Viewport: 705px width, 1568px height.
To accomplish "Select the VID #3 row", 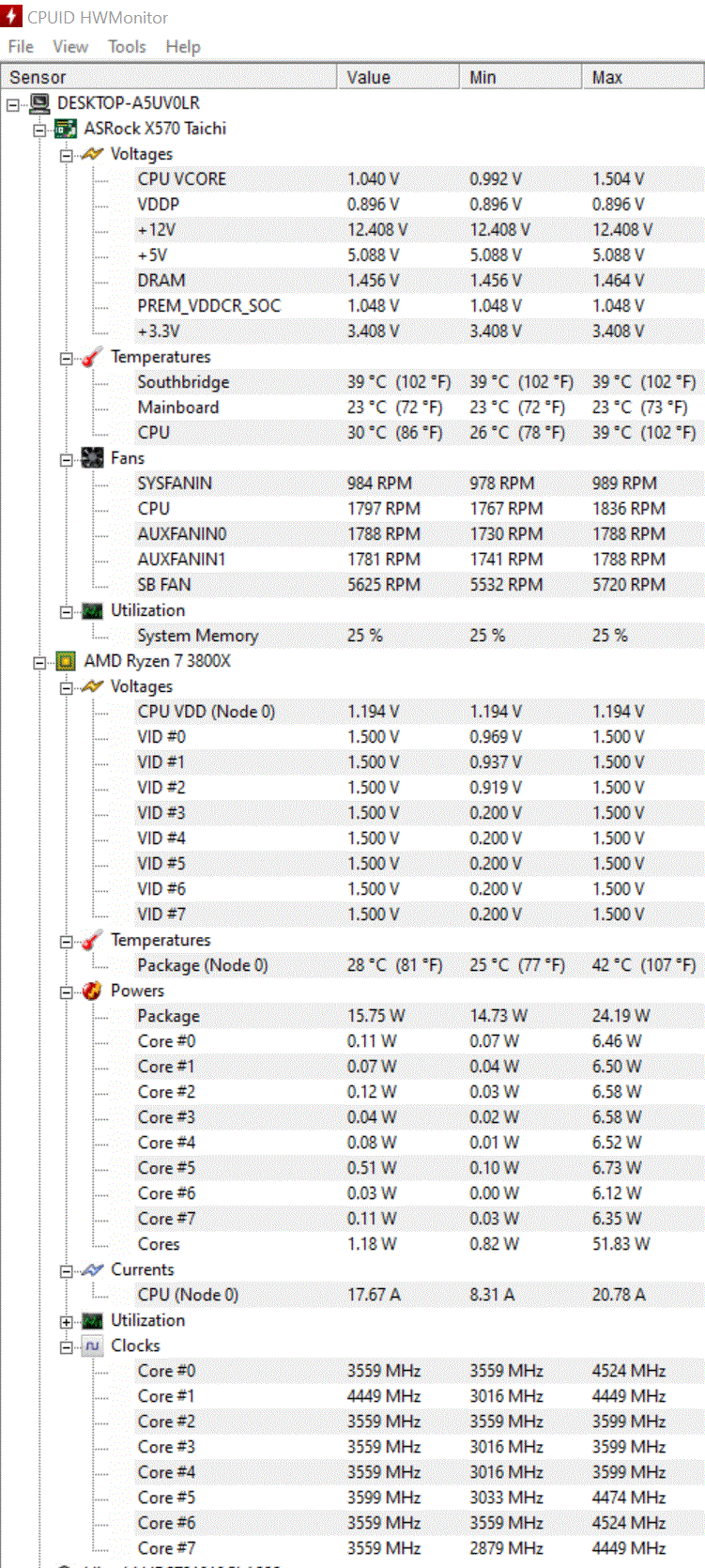I will (x=419, y=813).
